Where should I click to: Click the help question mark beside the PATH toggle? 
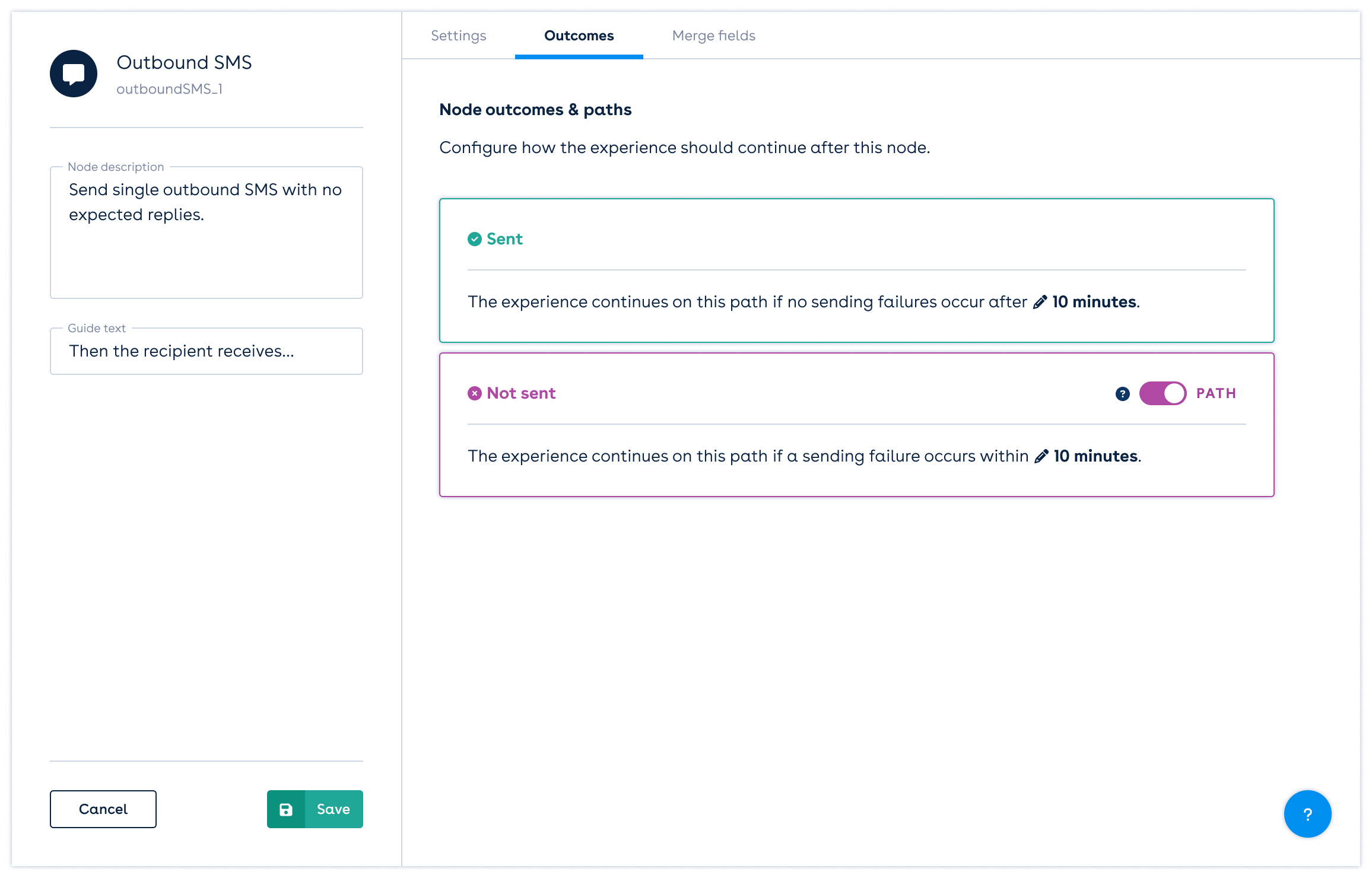pos(1122,393)
